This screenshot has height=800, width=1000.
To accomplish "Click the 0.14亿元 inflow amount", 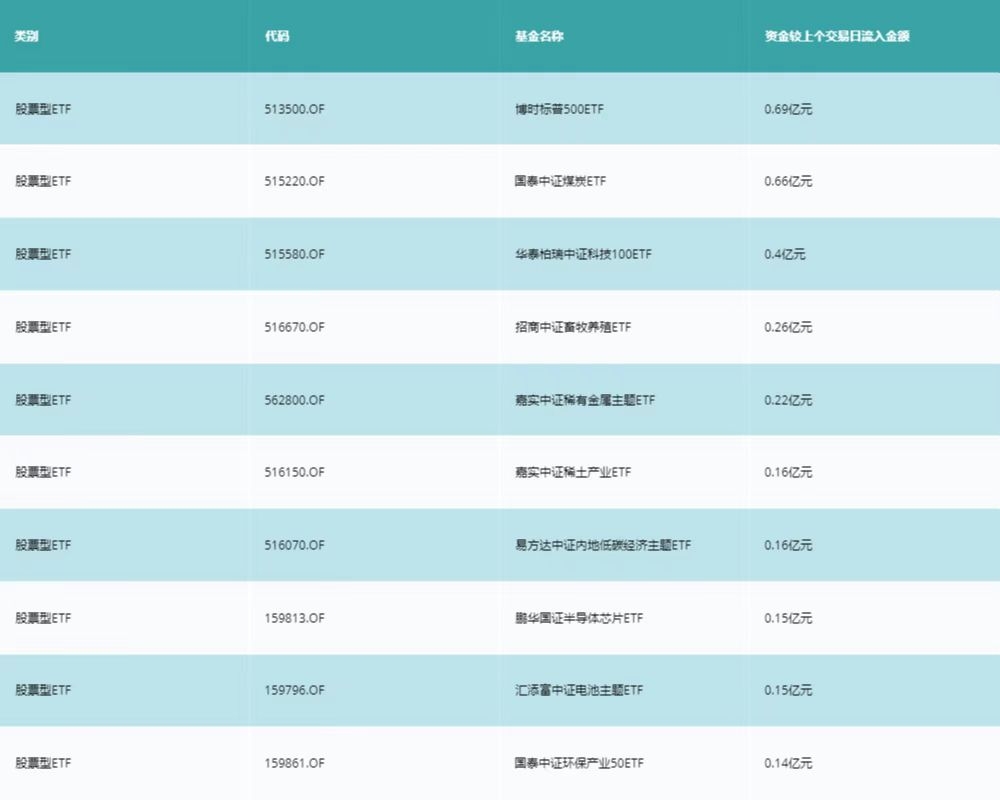I will 788,763.
